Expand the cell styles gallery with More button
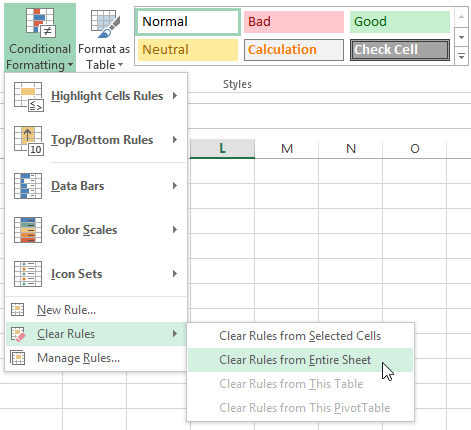471x430 pixels. pos(462,57)
